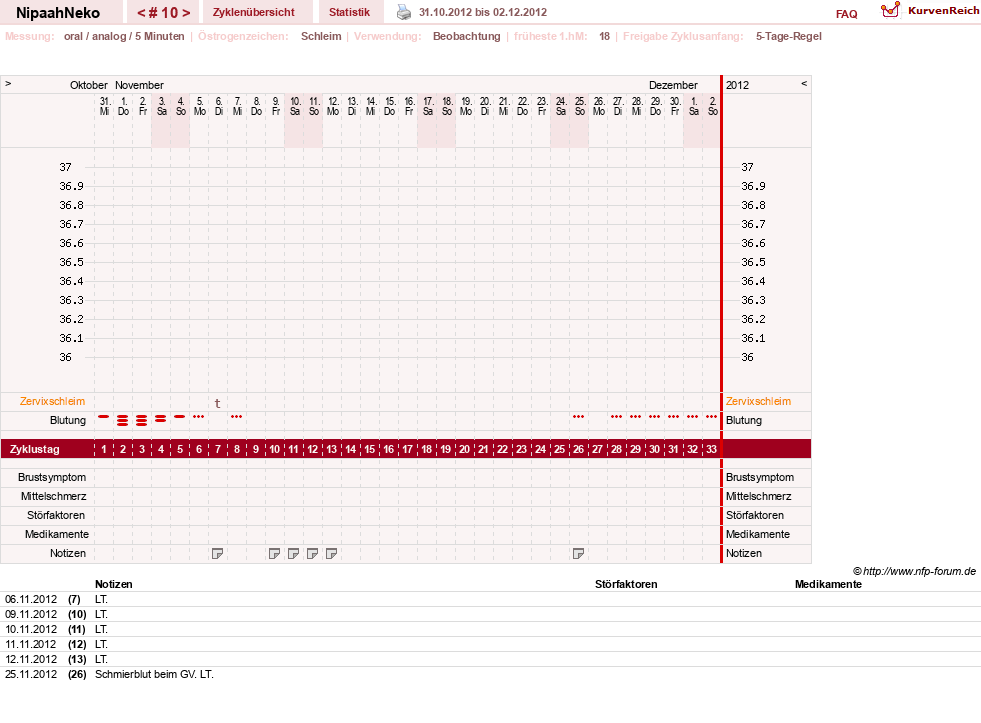Click the Medikamente column heading below chart
This screenshot has height=723, width=981.
click(x=828, y=584)
